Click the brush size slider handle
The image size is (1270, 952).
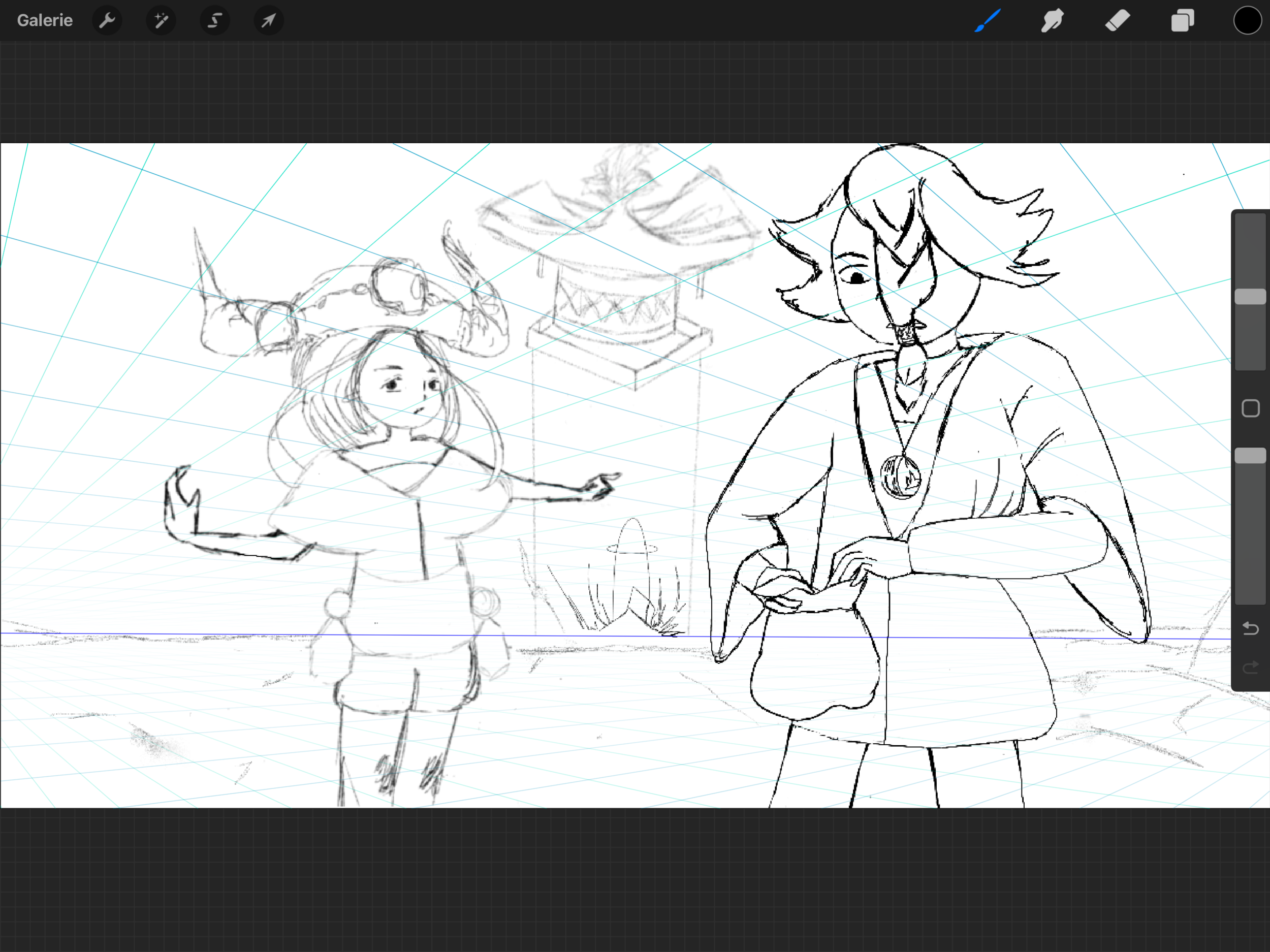tap(1250, 296)
